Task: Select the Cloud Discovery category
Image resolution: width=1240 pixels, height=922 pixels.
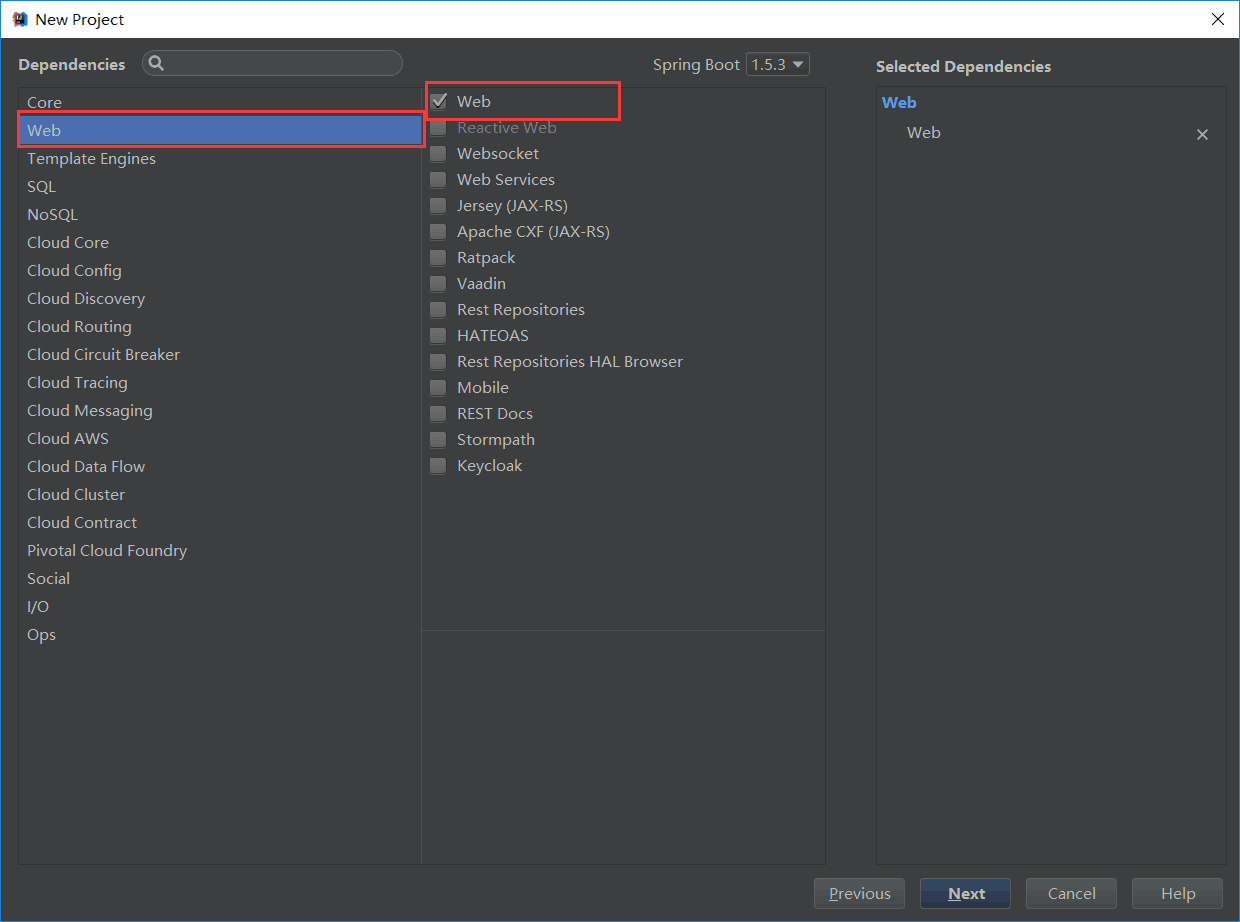Action: click(x=220, y=298)
